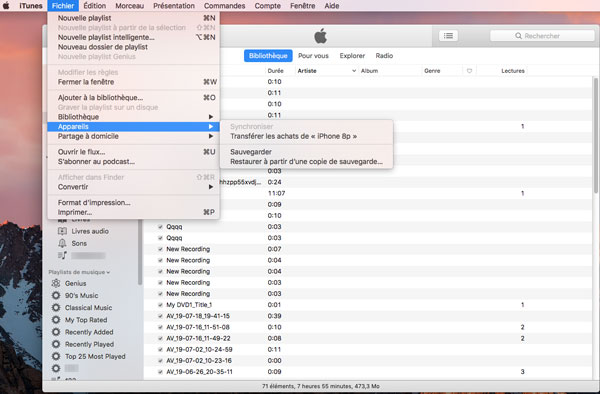Toggle checkbox for AV_19-07-16_11-49-22

tap(160, 338)
